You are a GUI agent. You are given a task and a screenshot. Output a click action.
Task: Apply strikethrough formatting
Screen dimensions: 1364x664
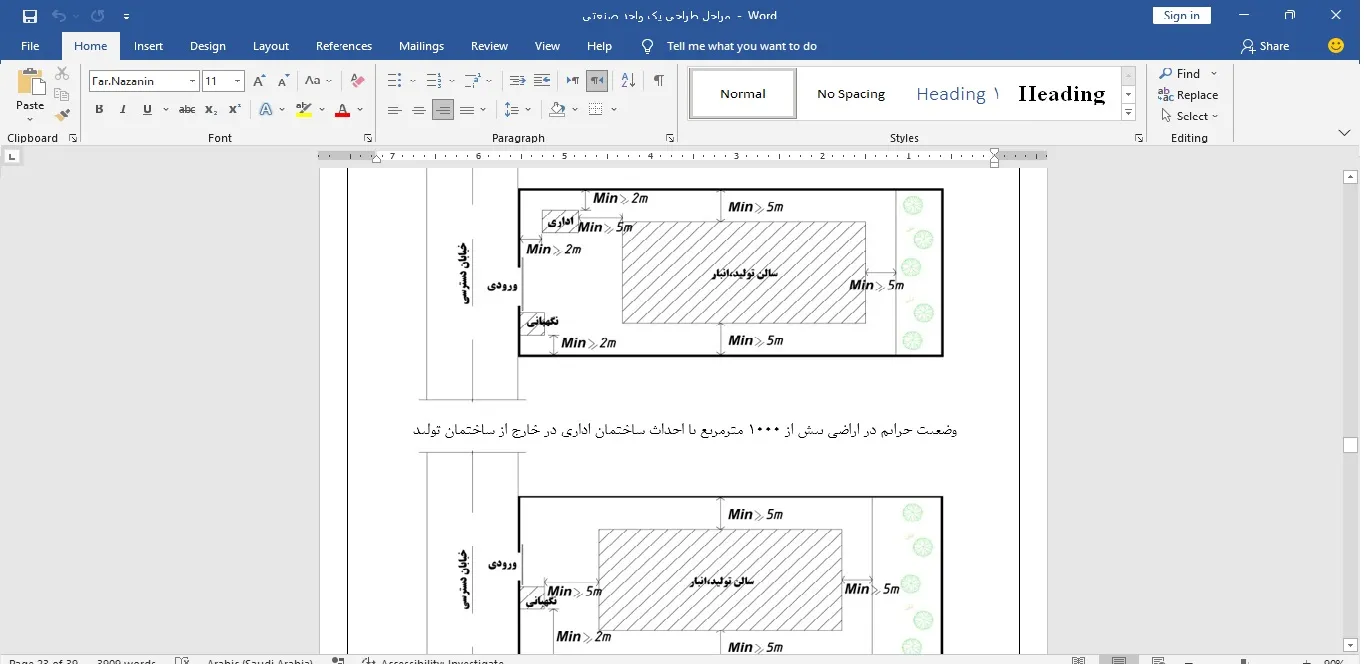click(x=187, y=110)
